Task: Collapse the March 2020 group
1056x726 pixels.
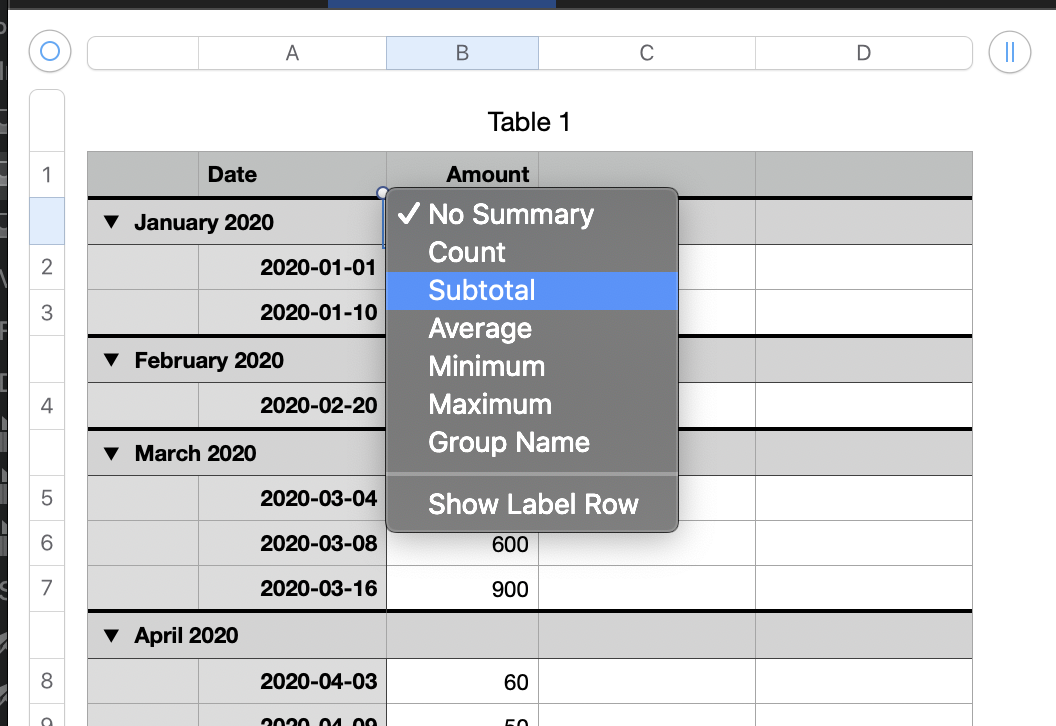Action: click(114, 453)
